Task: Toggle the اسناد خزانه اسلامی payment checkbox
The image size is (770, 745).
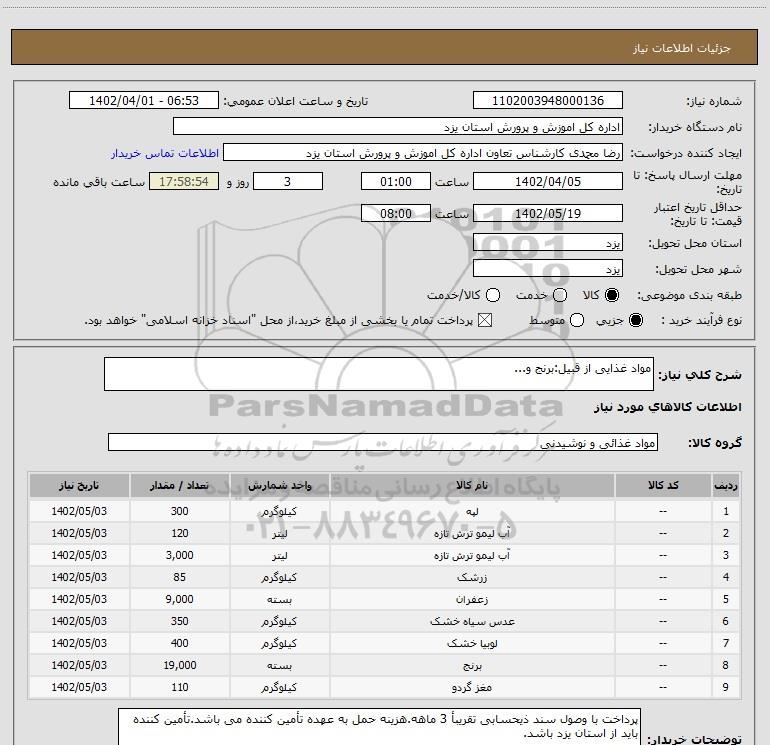Action: 485,320
